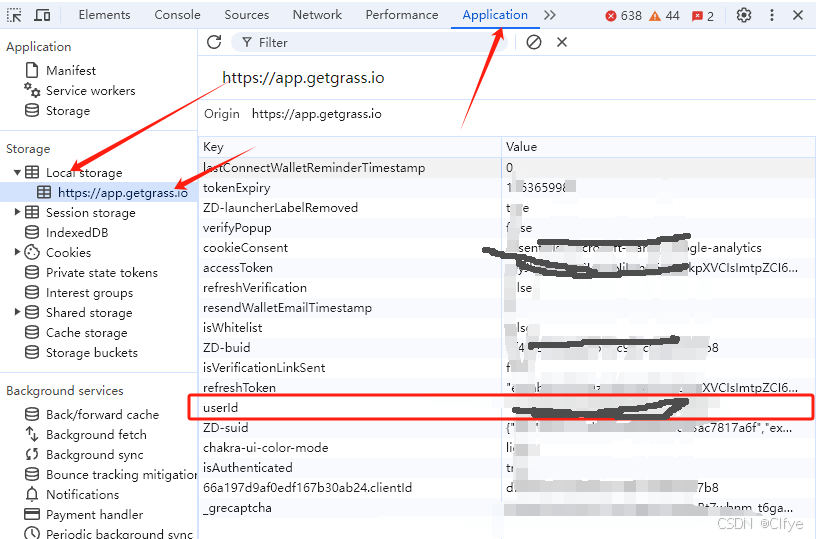The image size is (816, 539).
Task: Switch to the Network tab
Action: (x=317, y=15)
